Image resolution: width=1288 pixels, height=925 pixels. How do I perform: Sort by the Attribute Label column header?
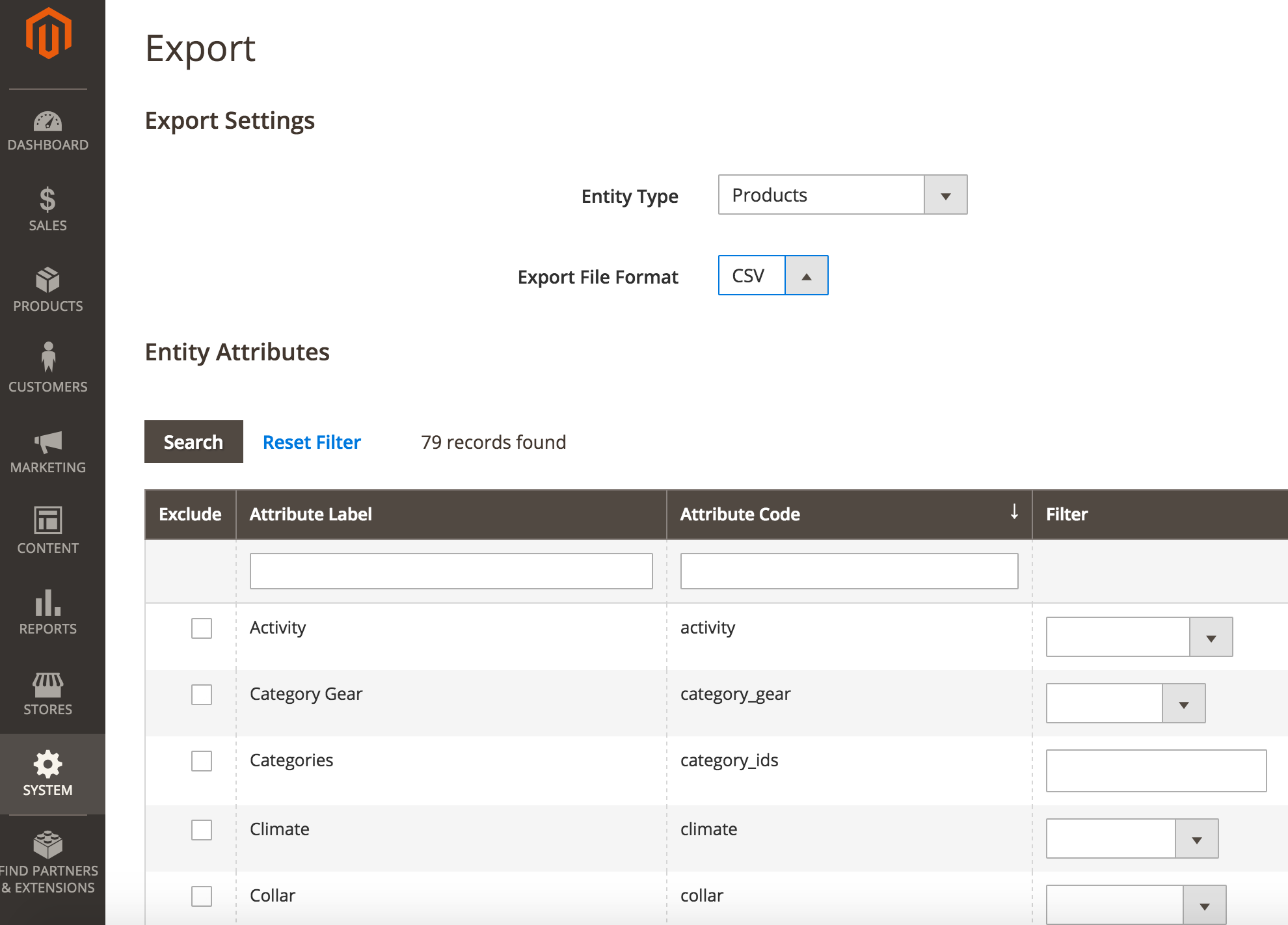pyautogui.click(x=451, y=515)
